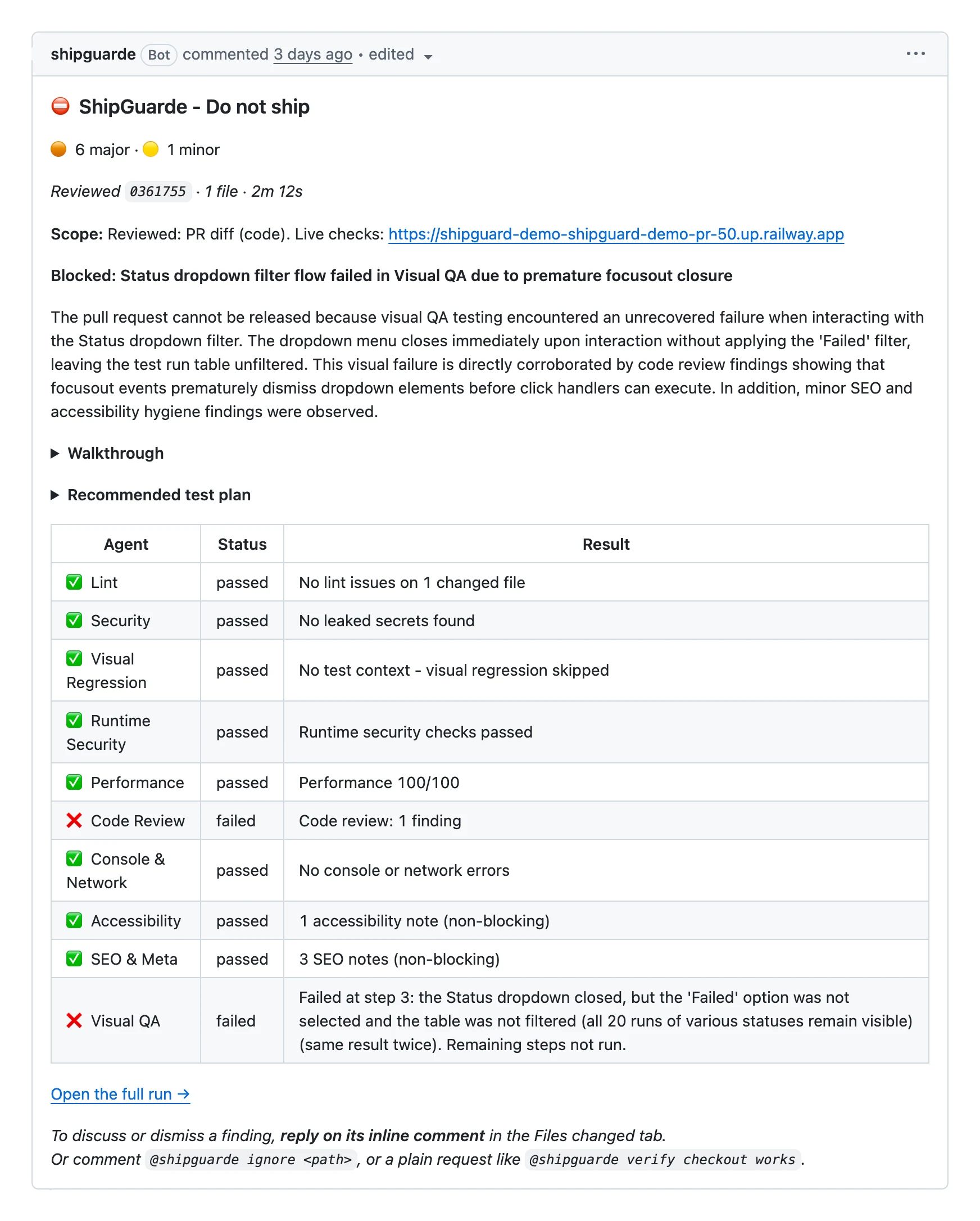Screen dimensions: 980x1221
Task: Open the shipguarde author profile link
Action: (93, 54)
